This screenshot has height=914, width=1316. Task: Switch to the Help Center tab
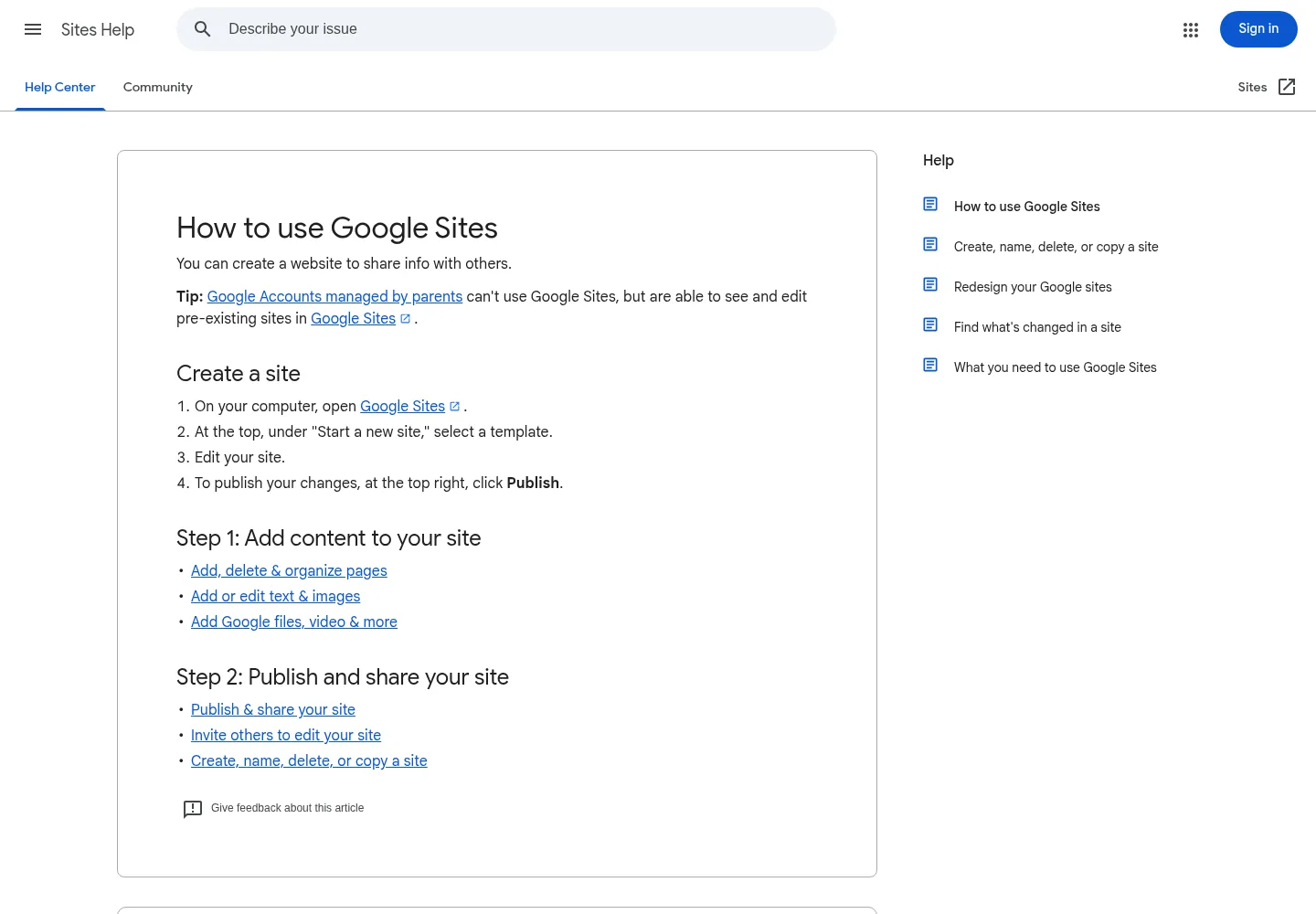tap(60, 87)
